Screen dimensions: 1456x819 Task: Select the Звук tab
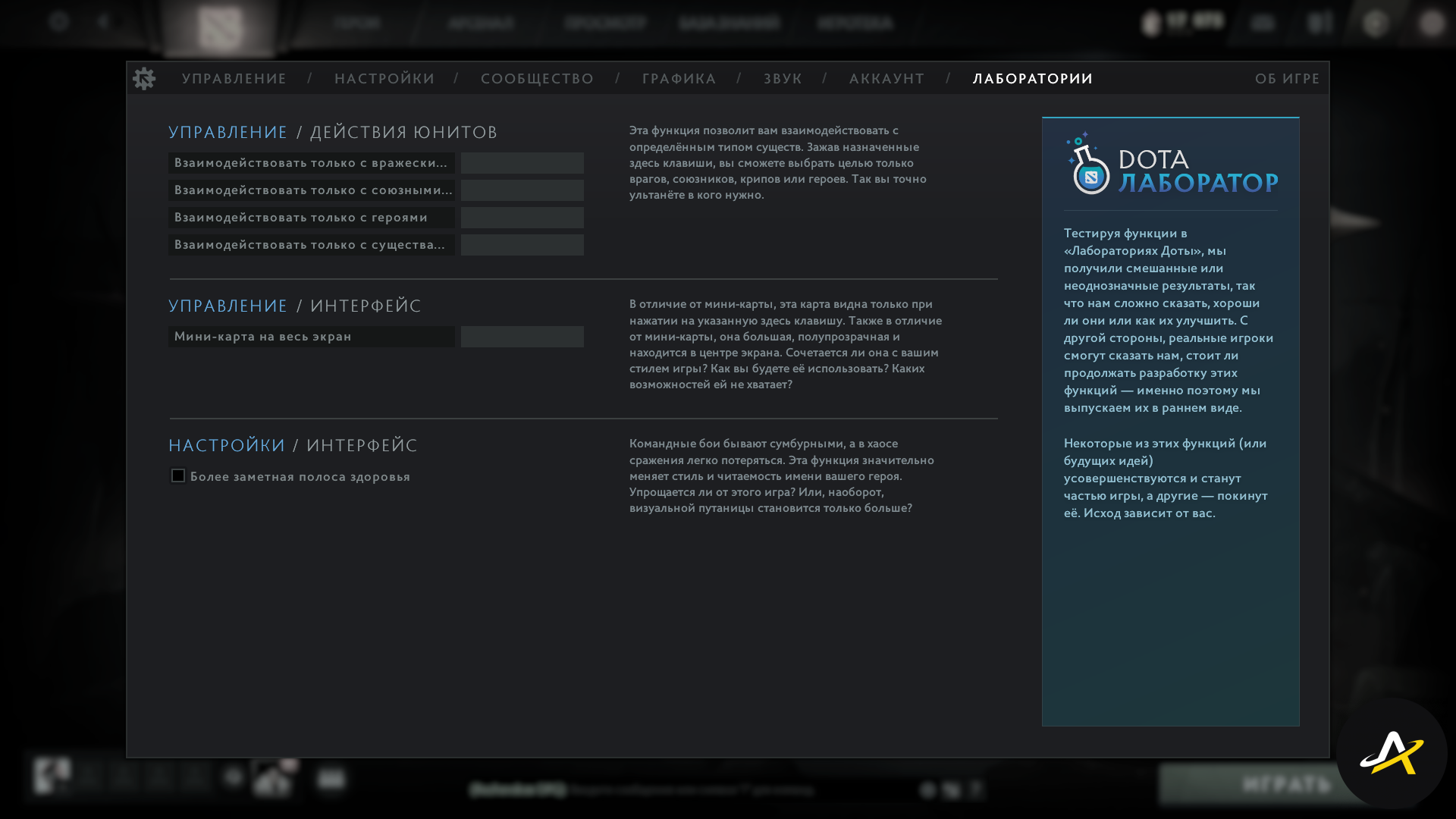click(x=783, y=79)
